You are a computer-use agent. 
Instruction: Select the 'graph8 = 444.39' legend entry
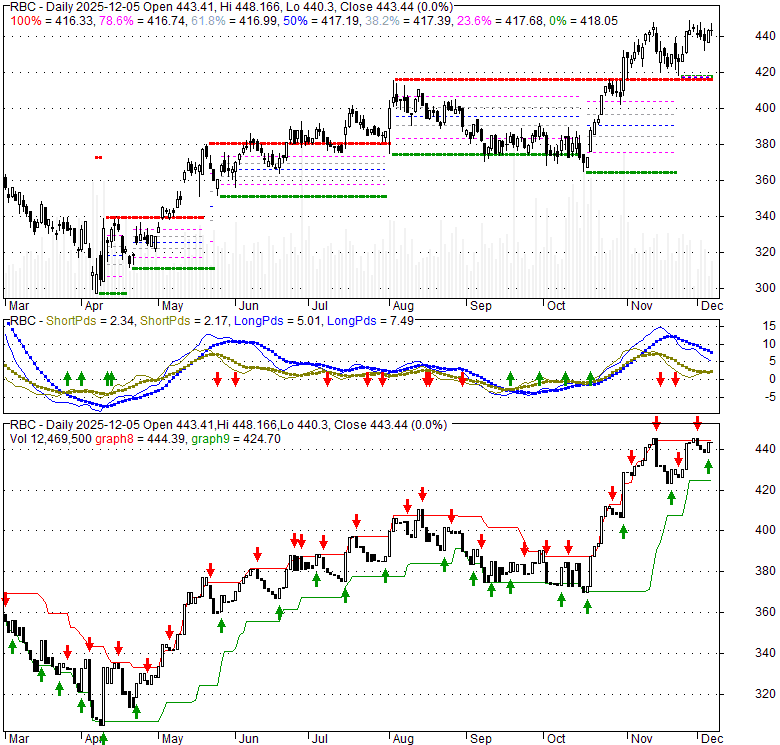(141, 439)
